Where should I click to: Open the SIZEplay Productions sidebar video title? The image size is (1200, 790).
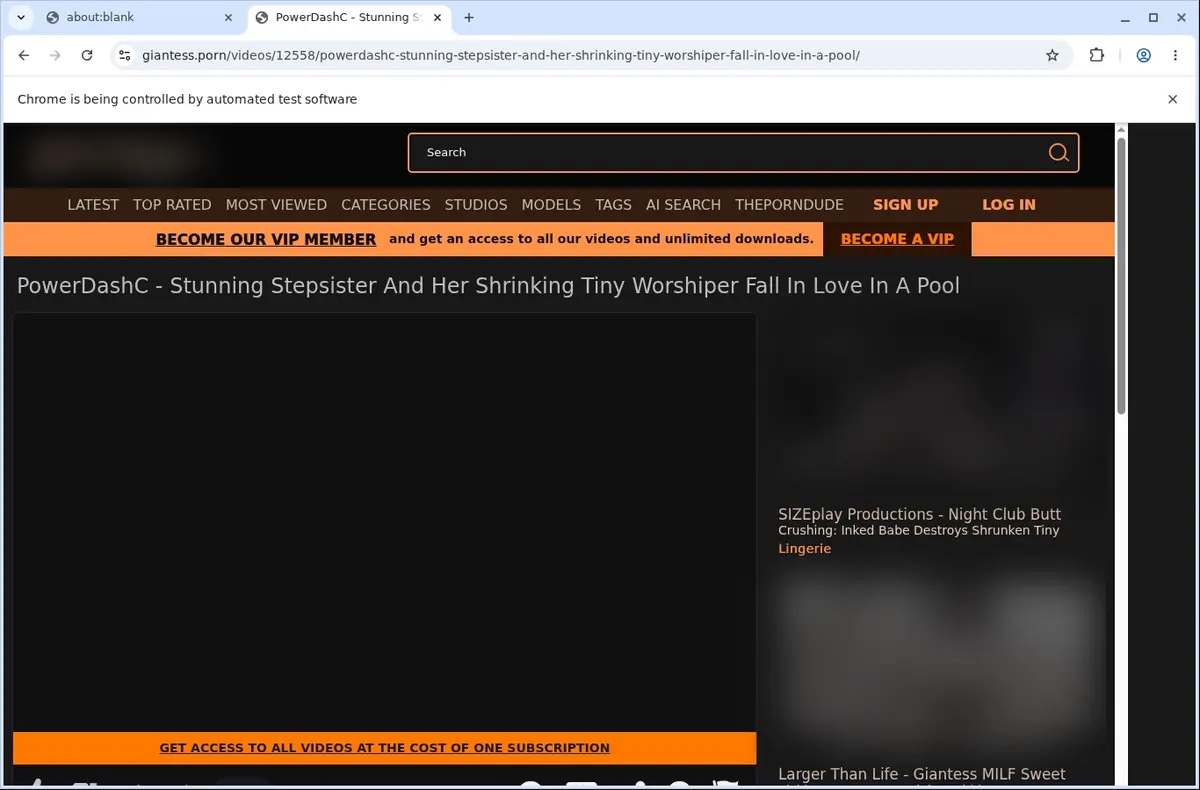point(919,522)
